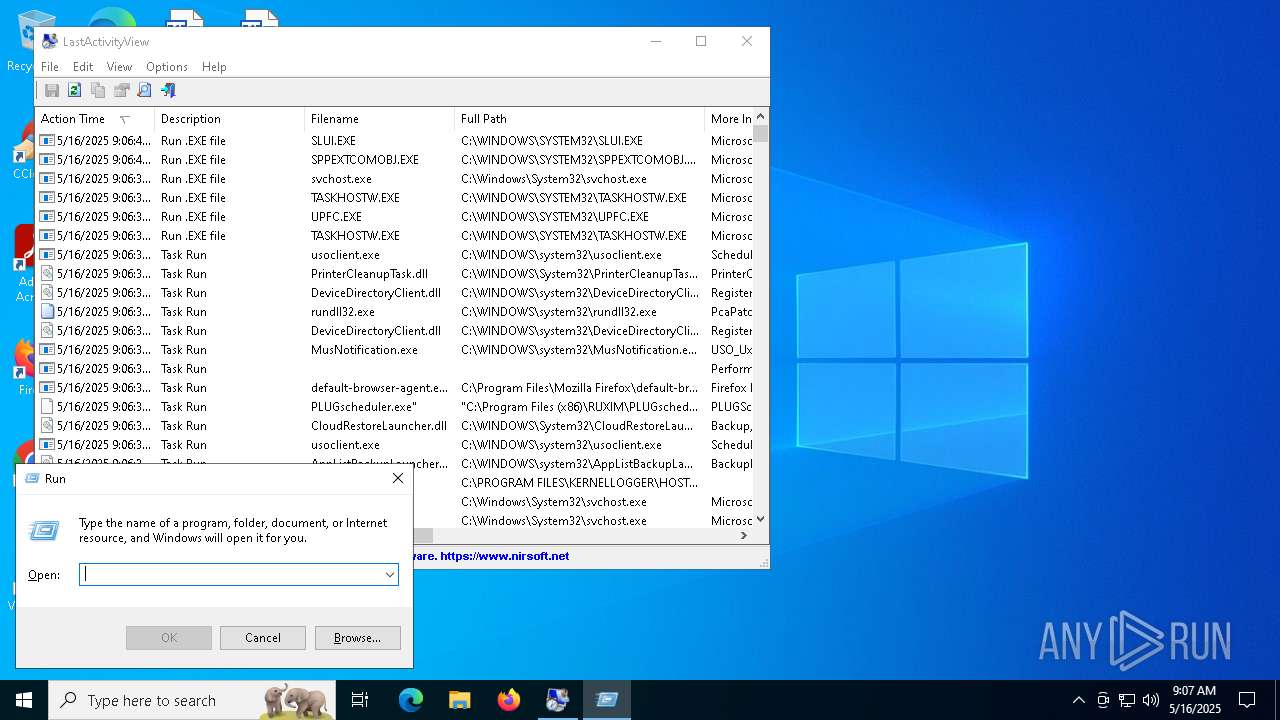Close the Run dialog with X
Image resolution: width=1280 pixels, height=720 pixels.
point(398,479)
